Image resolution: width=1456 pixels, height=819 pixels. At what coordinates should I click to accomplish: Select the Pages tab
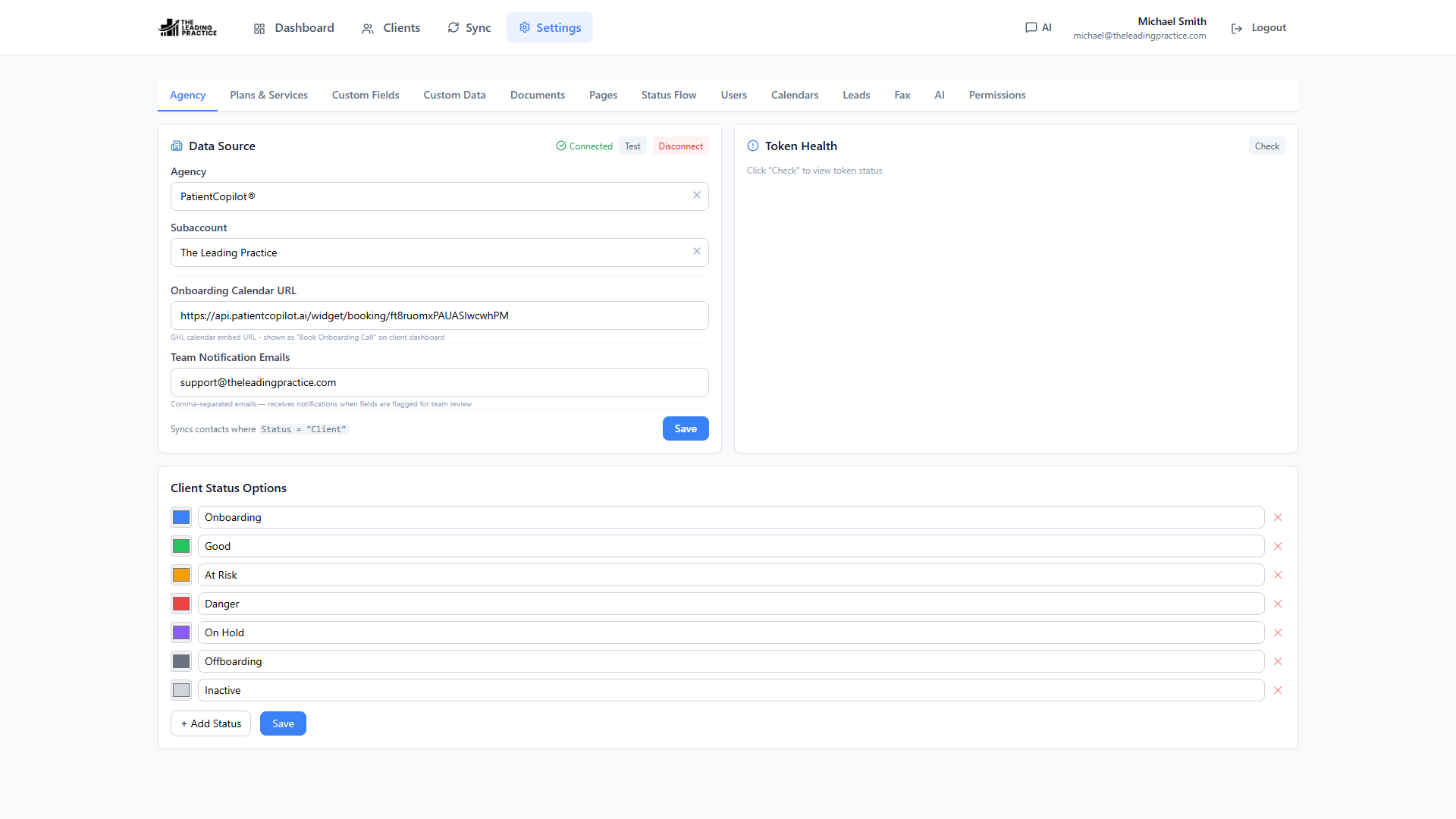coord(603,95)
